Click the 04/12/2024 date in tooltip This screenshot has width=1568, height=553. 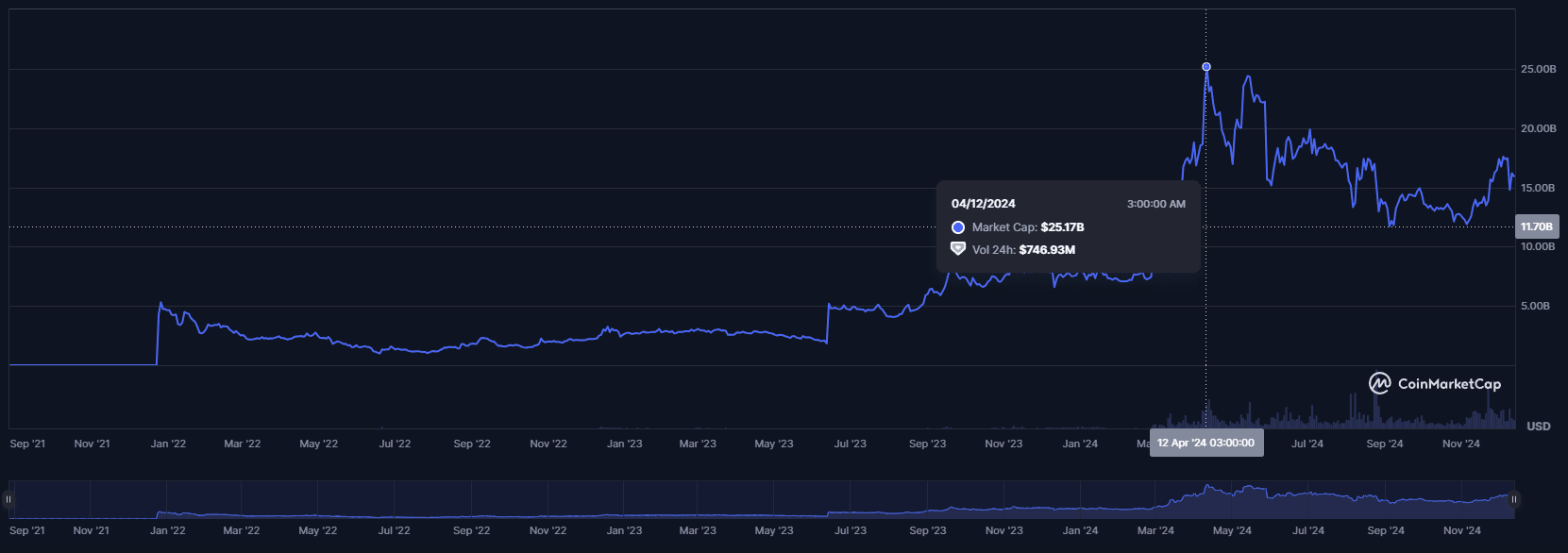[x=983, y=204]
